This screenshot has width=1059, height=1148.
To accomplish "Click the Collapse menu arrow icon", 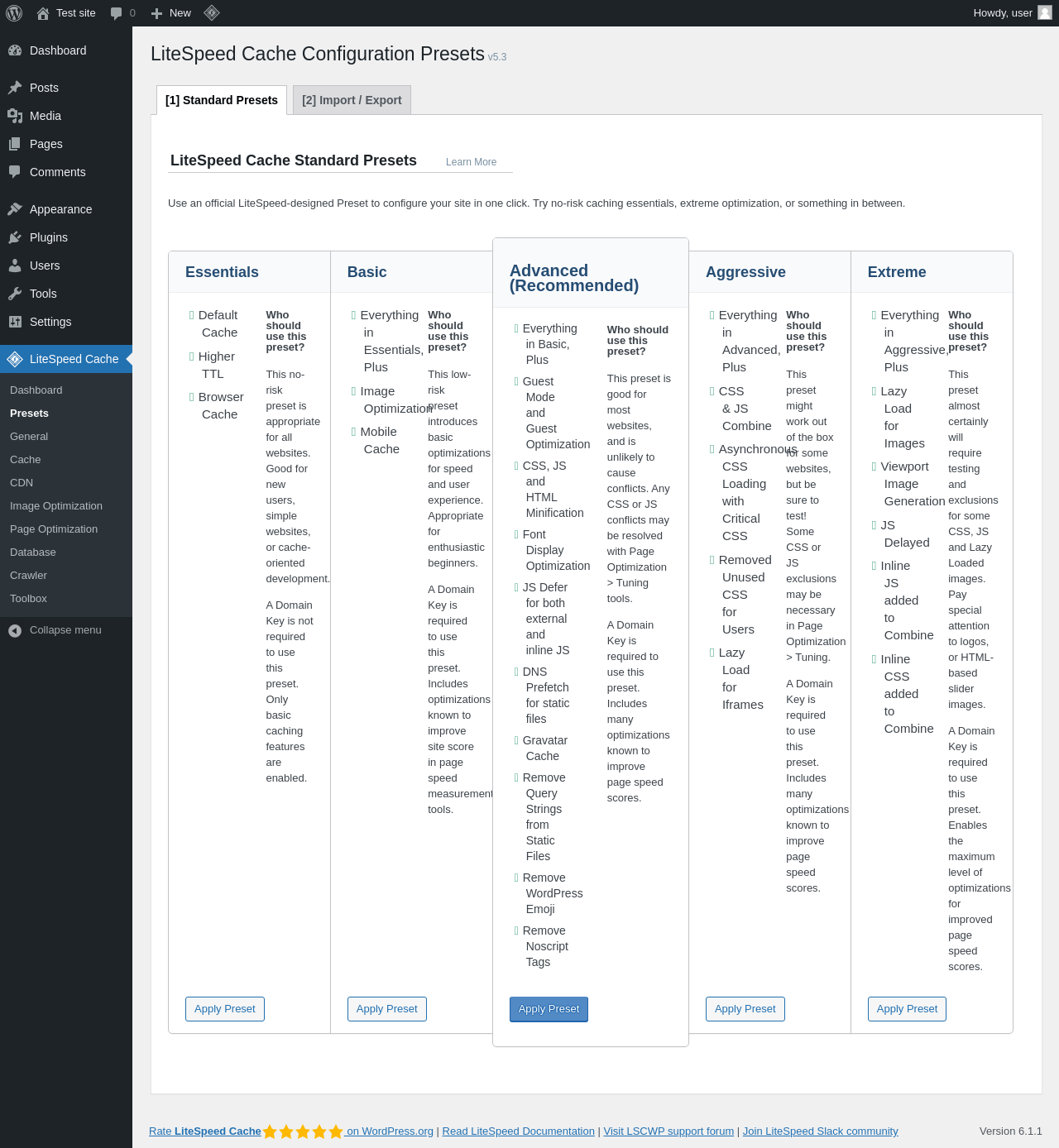I will (x=15, y=630).
